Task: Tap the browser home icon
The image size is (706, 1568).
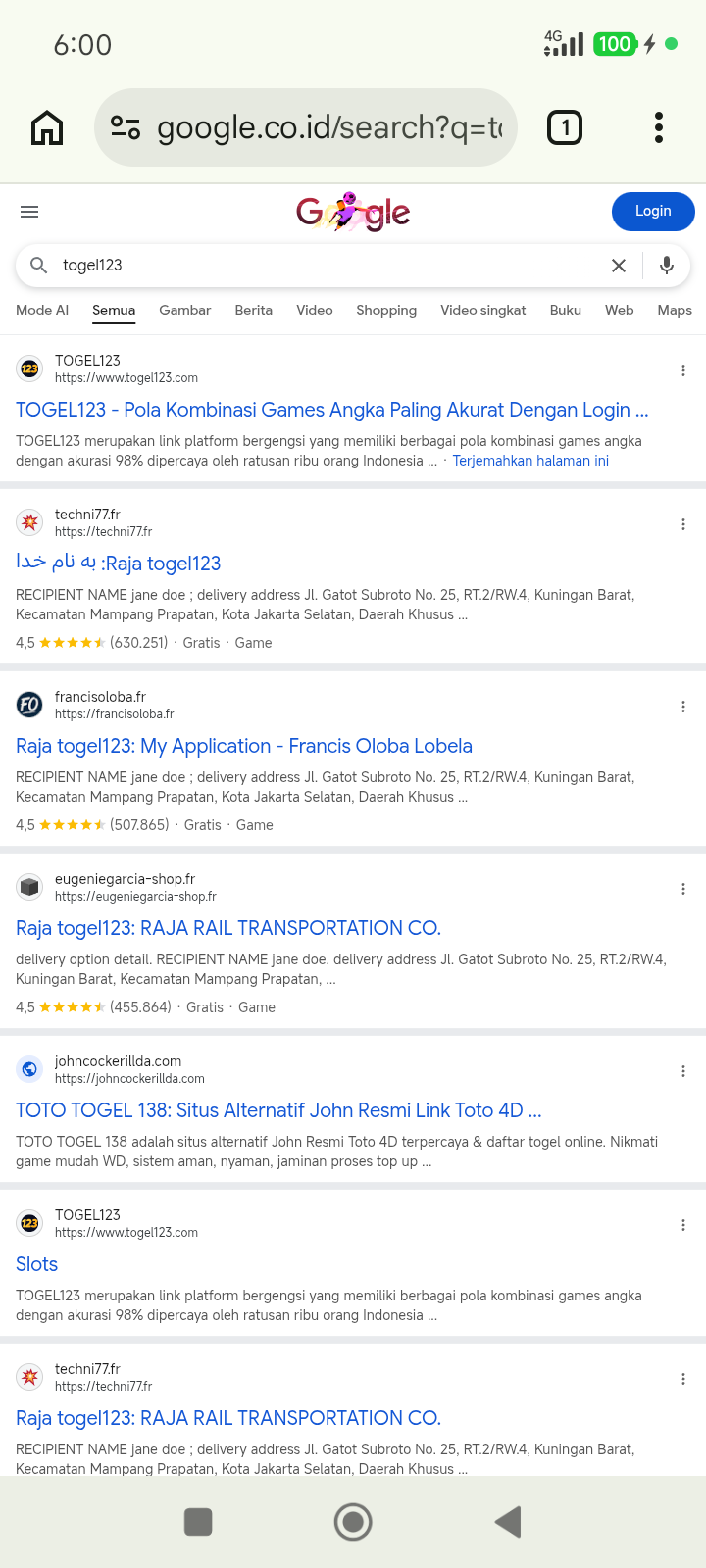Action: pos(47,127)
